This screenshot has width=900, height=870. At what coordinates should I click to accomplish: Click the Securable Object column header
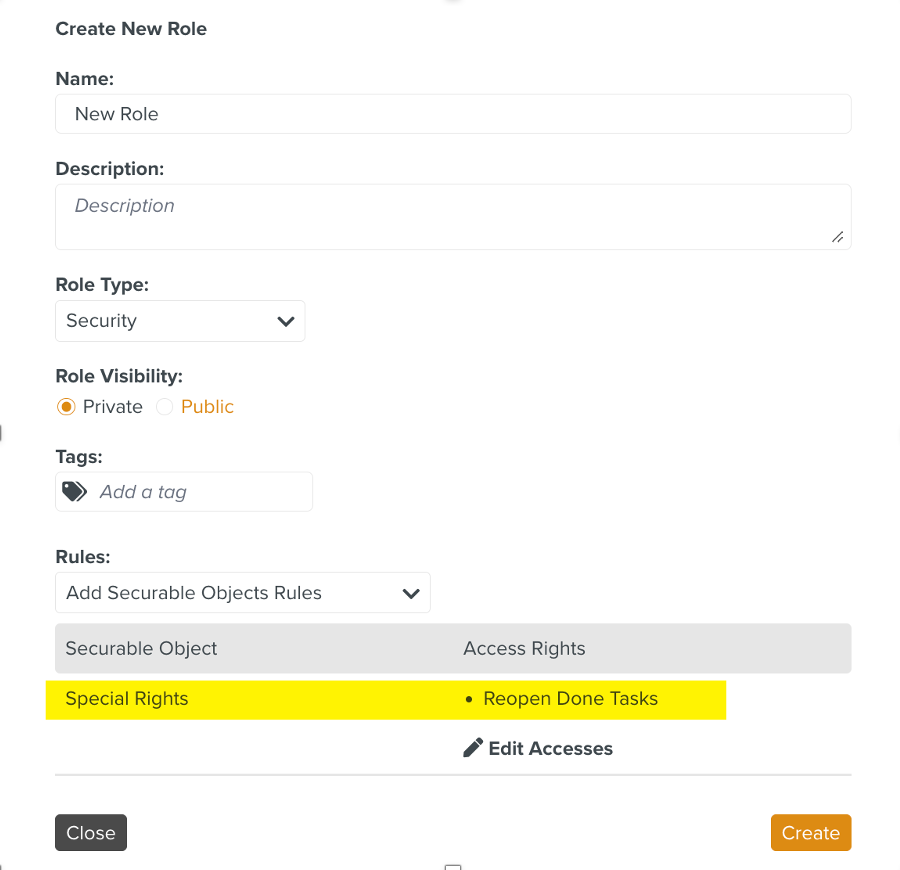click(x=141, y=648)
